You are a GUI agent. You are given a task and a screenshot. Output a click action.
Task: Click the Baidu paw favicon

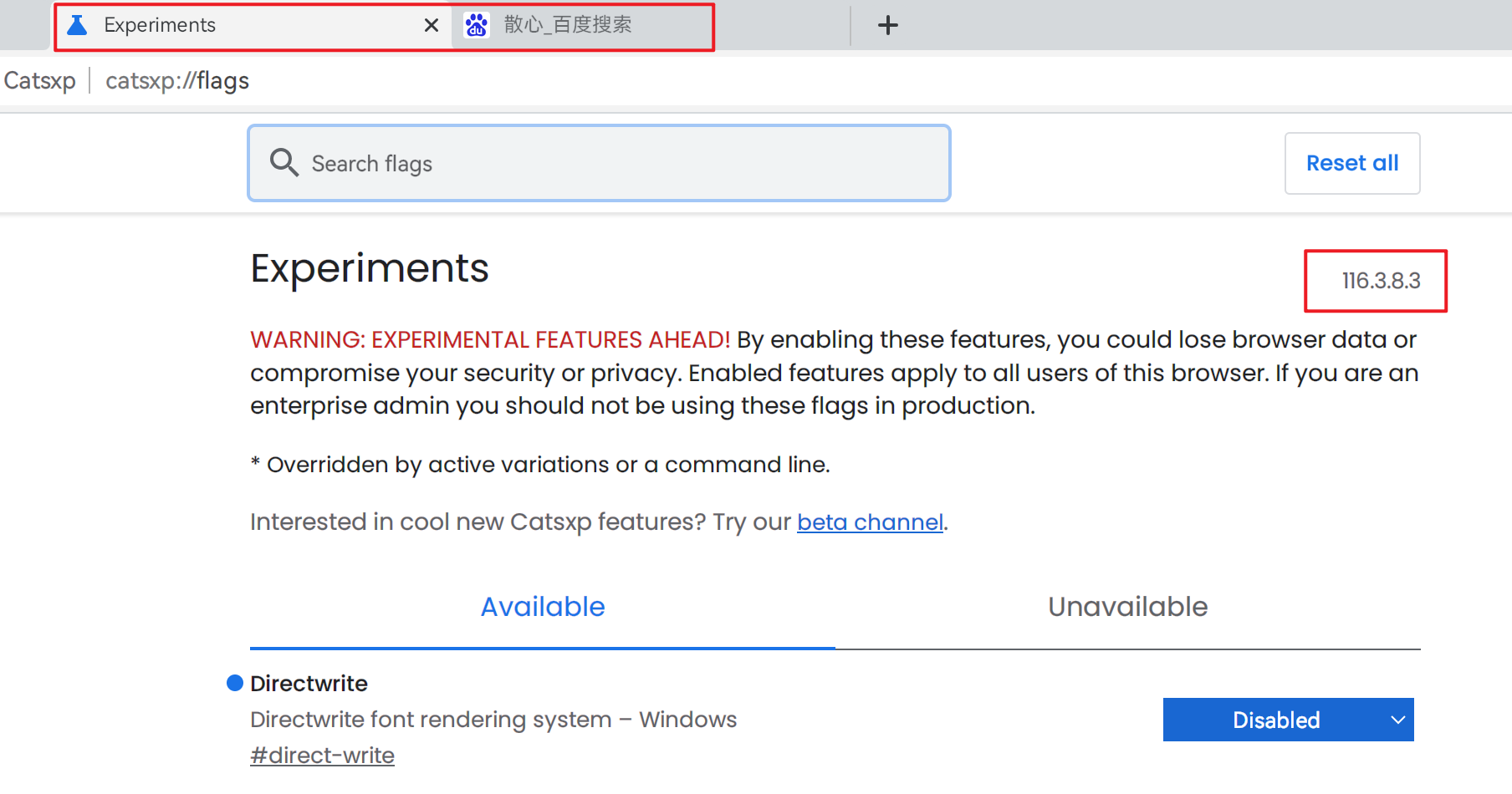click(477, 25)
